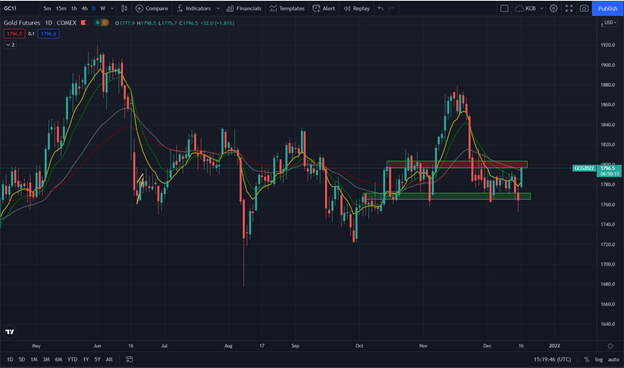Set date range to 5Y
624x368 pixels.
coord(98,359)
